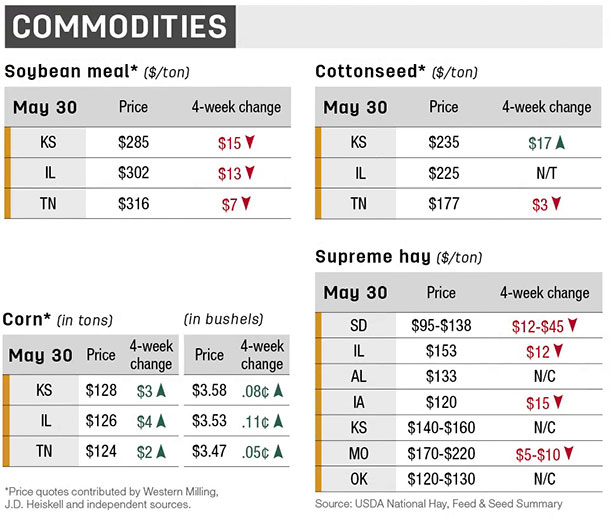Click the red down arrow in Soybean TN $7 row
This screenshot has width=610, height=517.
pos(246,203)
